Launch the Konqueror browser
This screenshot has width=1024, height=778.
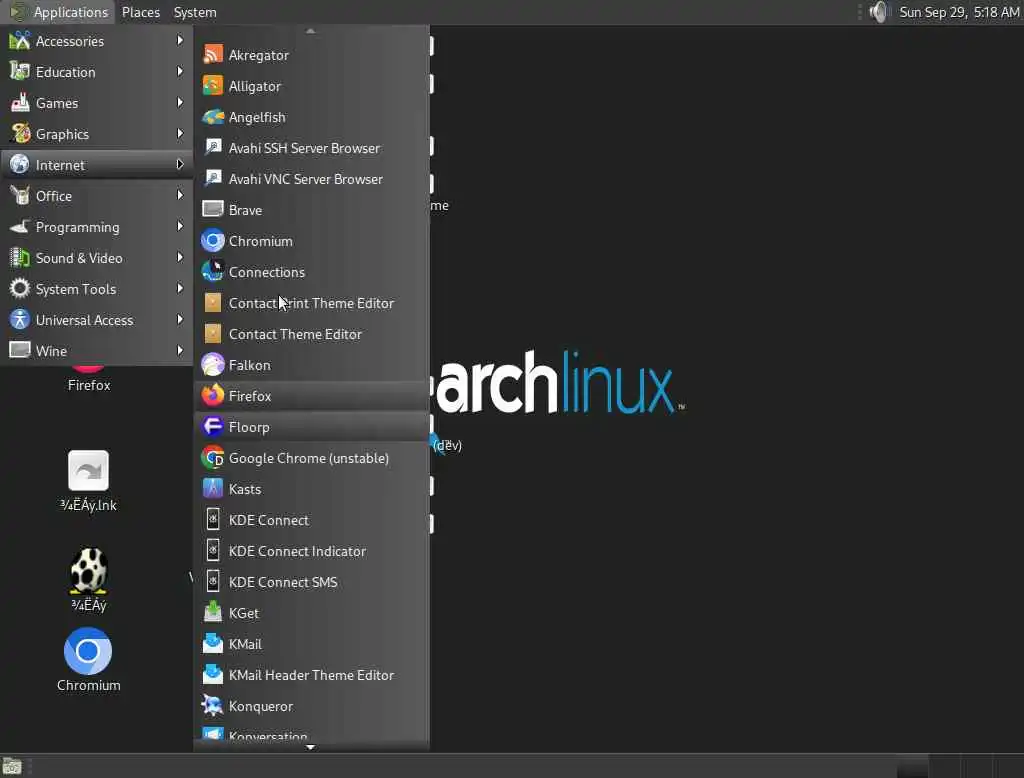pos(312,706)
